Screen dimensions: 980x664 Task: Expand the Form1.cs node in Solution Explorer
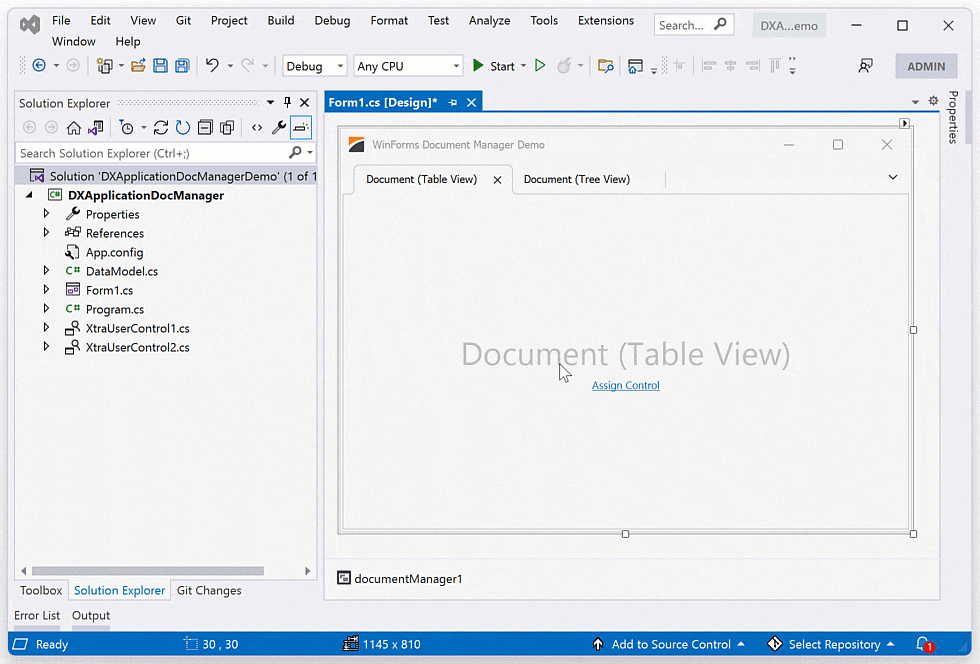coord(46,290)
